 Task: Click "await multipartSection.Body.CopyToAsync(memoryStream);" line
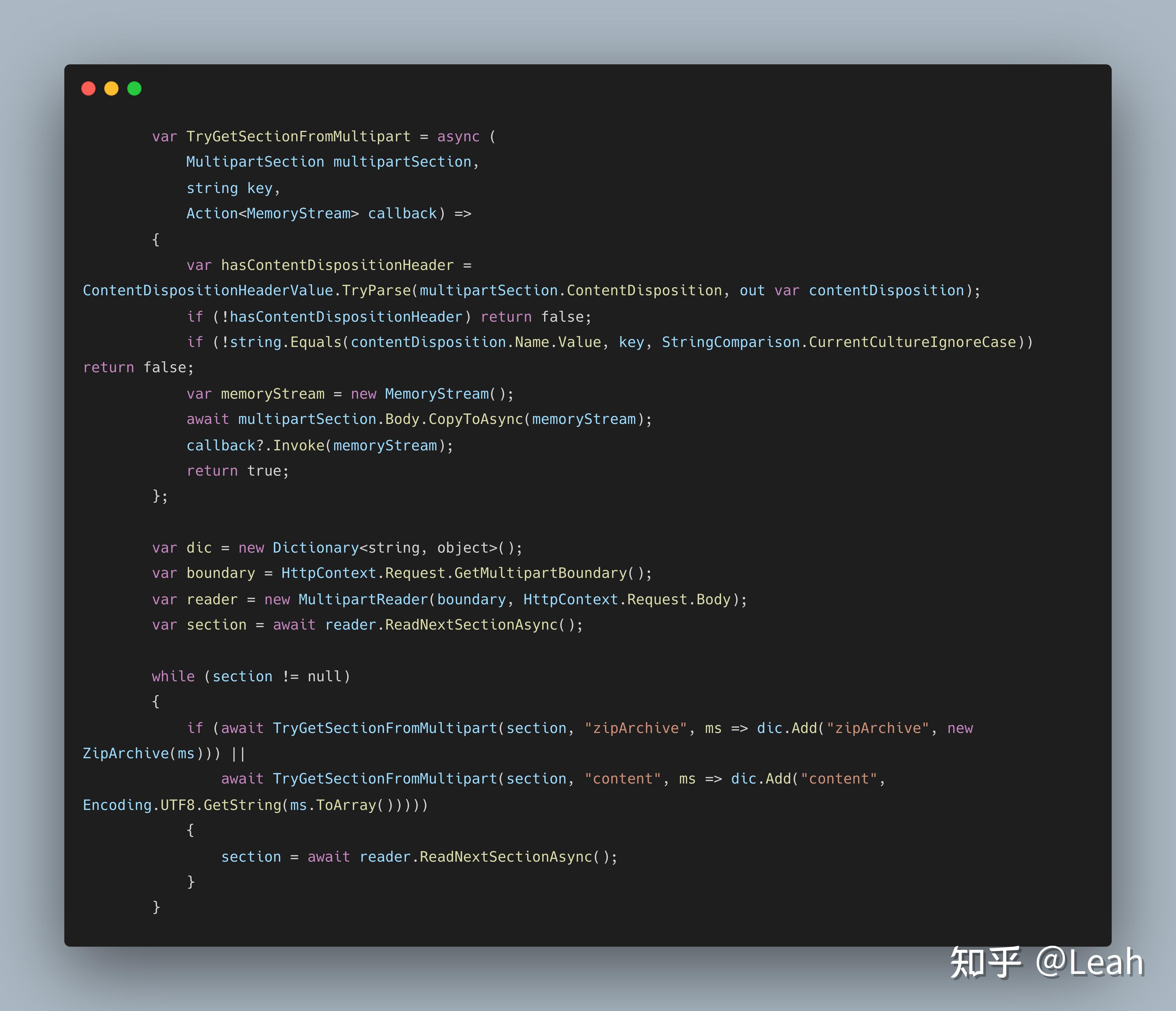click(x=419, y=420)
